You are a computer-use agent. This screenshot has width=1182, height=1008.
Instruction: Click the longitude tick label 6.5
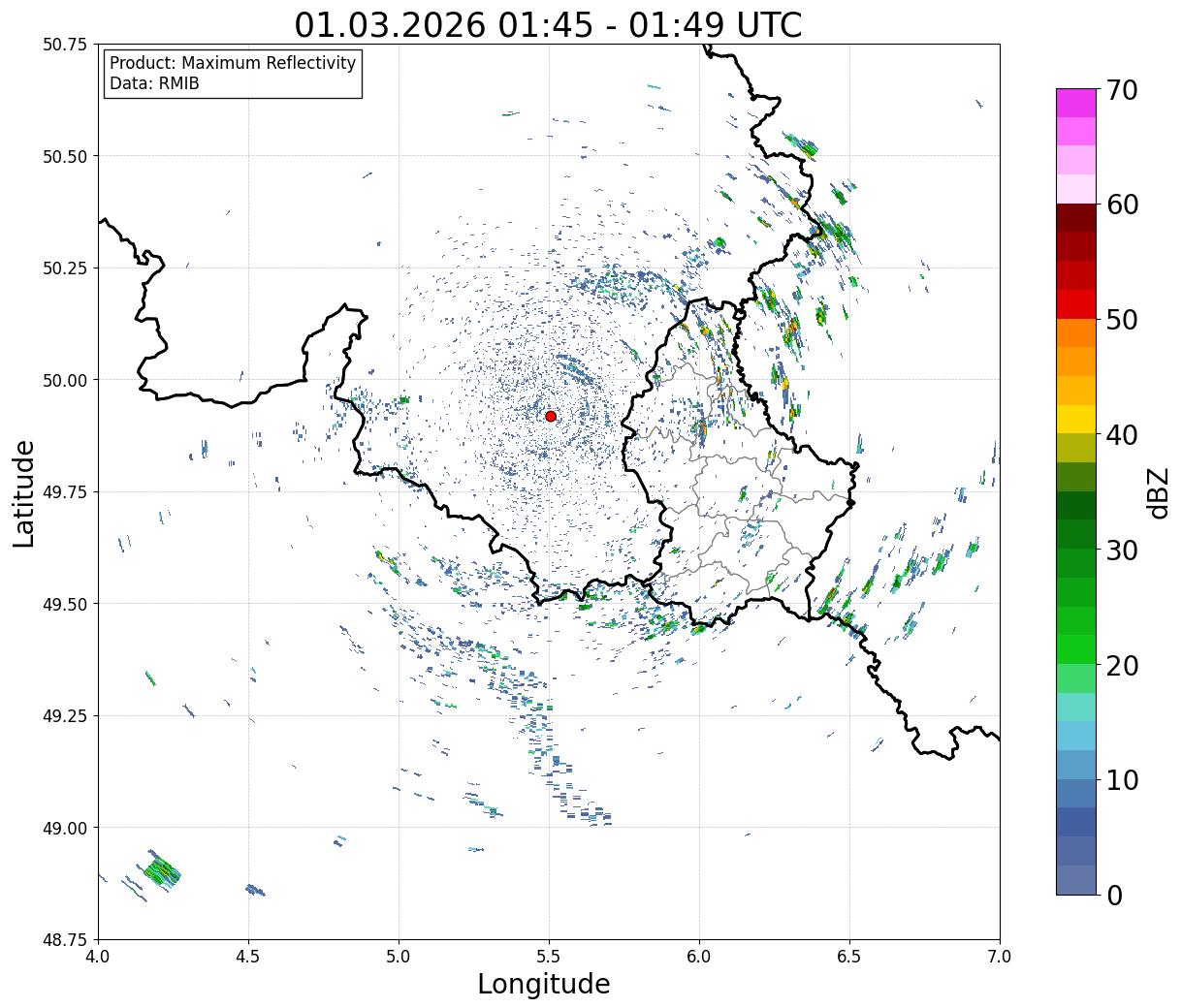[x=849, y=957]
